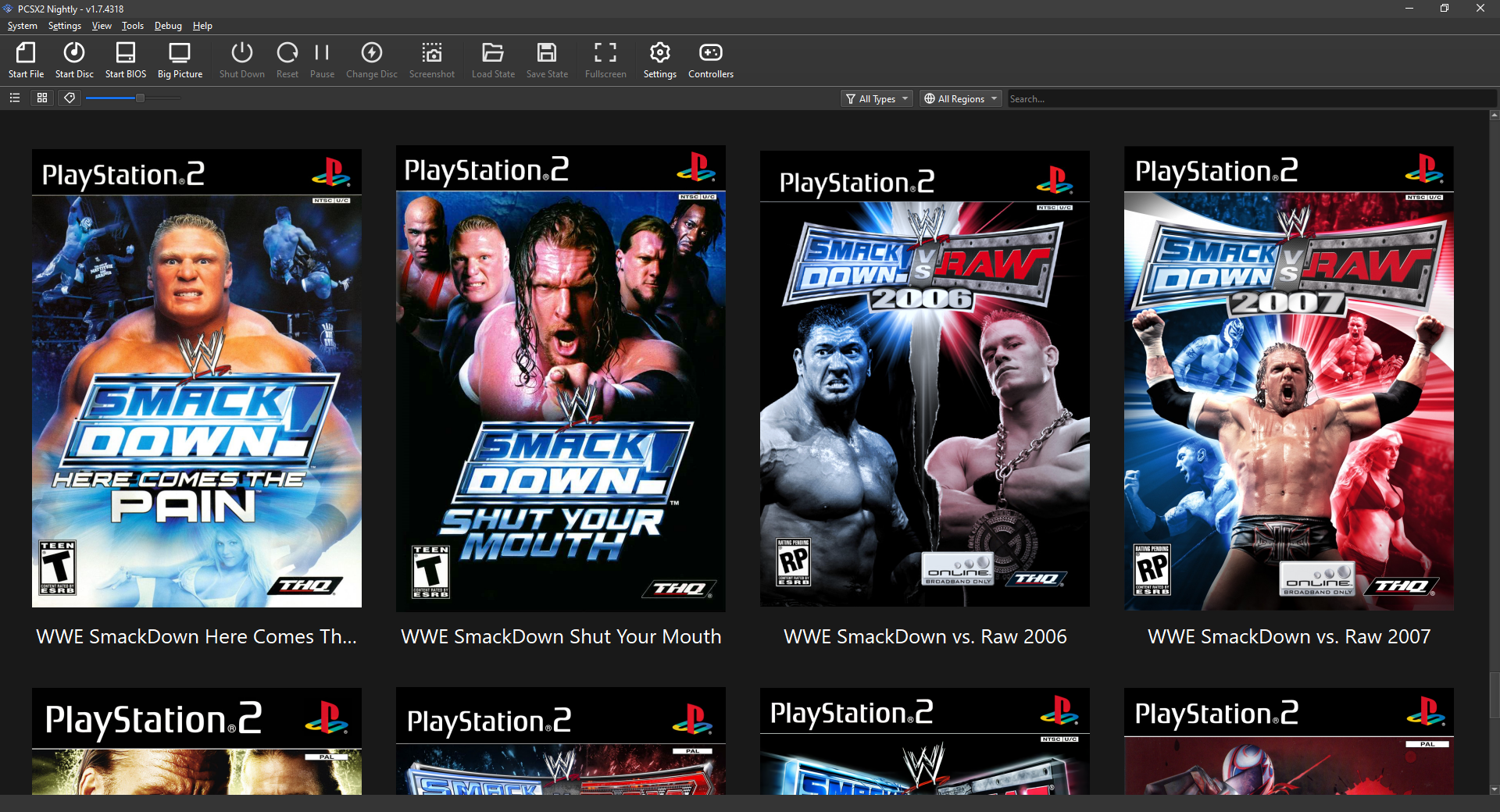Click the Start File toolbar icon
The image size is (1500, 812).
click(26, 60)
